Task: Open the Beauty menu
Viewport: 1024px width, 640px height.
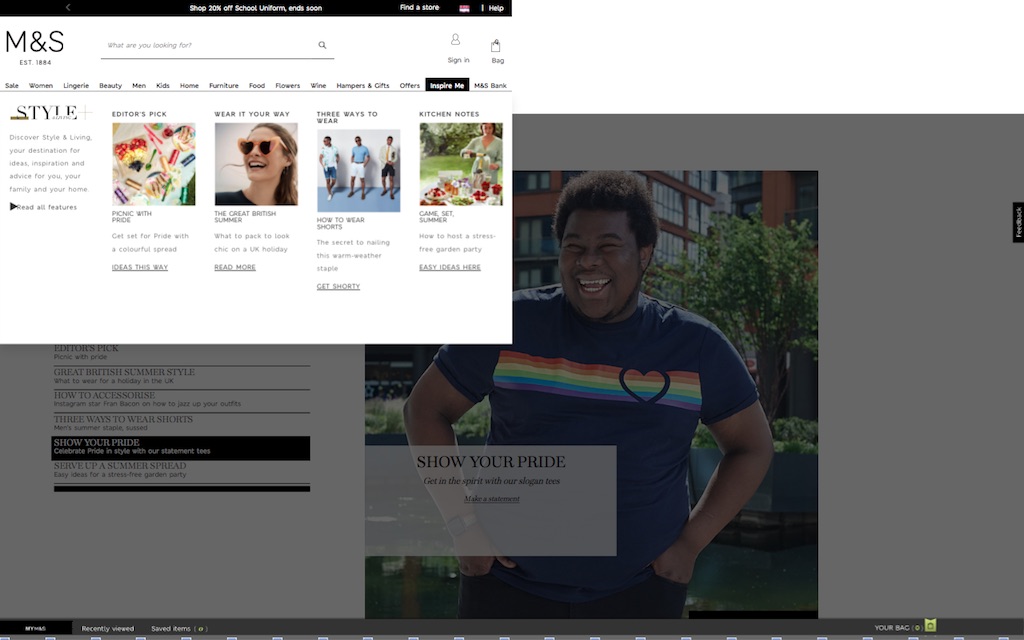Action: tap(110, 86)
